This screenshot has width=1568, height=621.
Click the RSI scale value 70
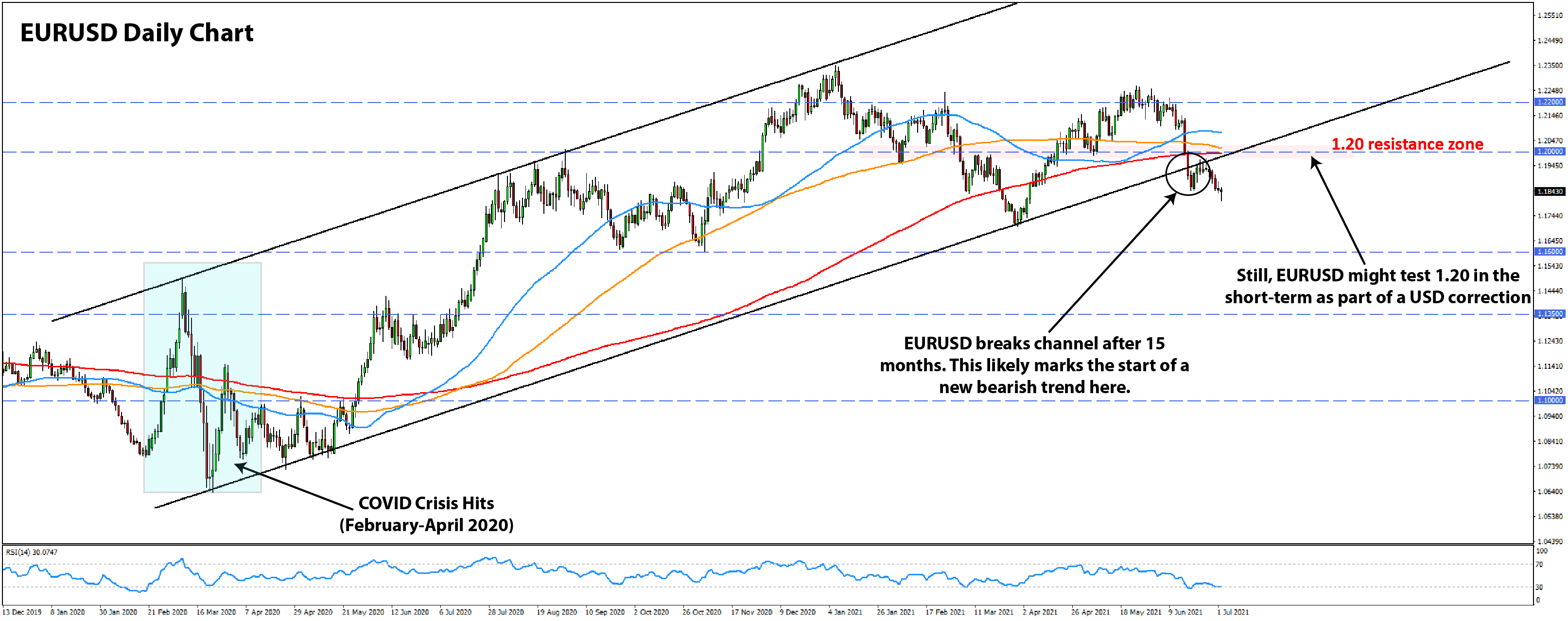1539,564
